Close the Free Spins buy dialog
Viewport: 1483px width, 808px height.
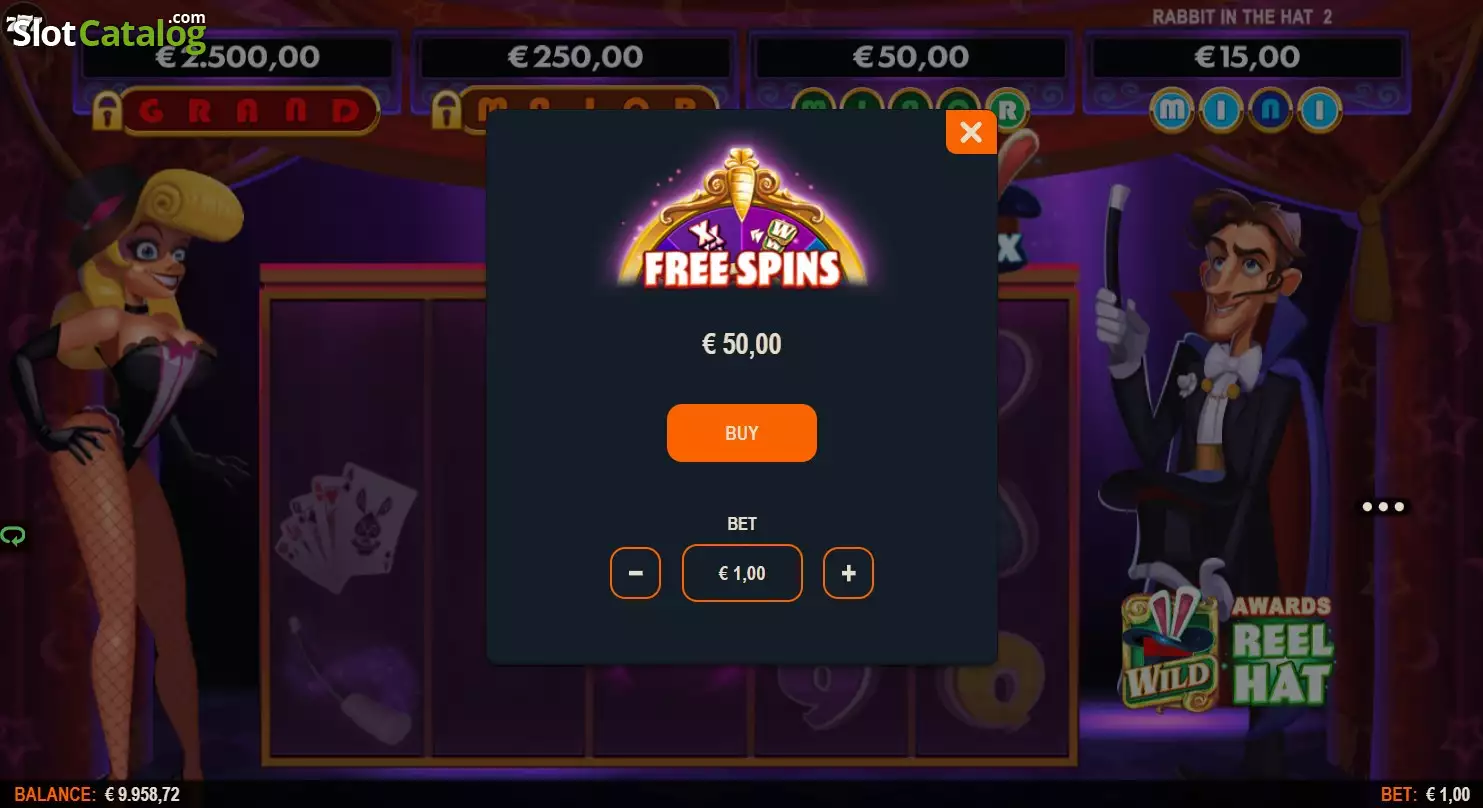971,132
